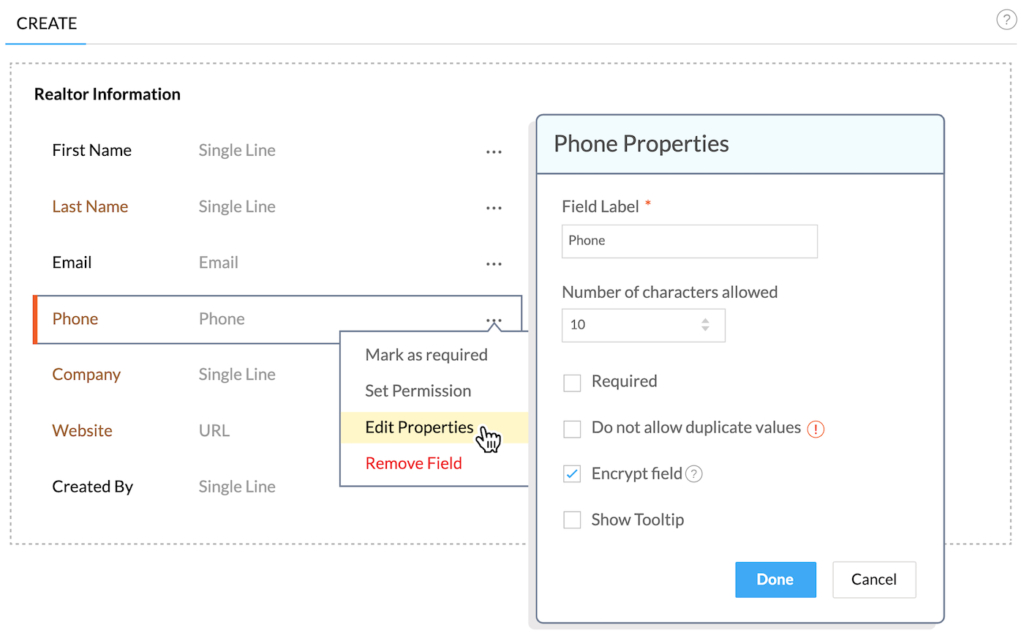Enable the Required checkbox
This screenshot has width=1024, height=633.
pos(572,382)
